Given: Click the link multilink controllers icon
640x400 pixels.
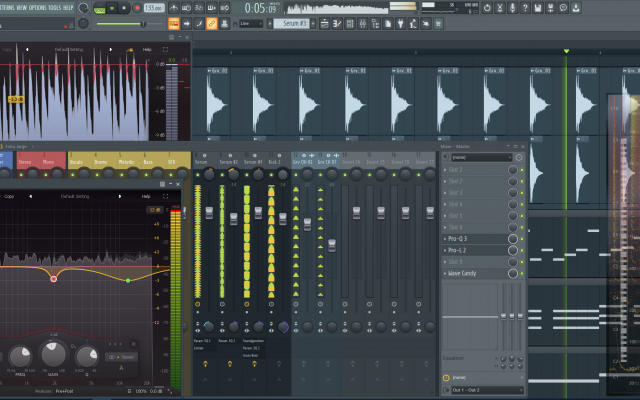Looking at the screenshot, I should (211, 24).
